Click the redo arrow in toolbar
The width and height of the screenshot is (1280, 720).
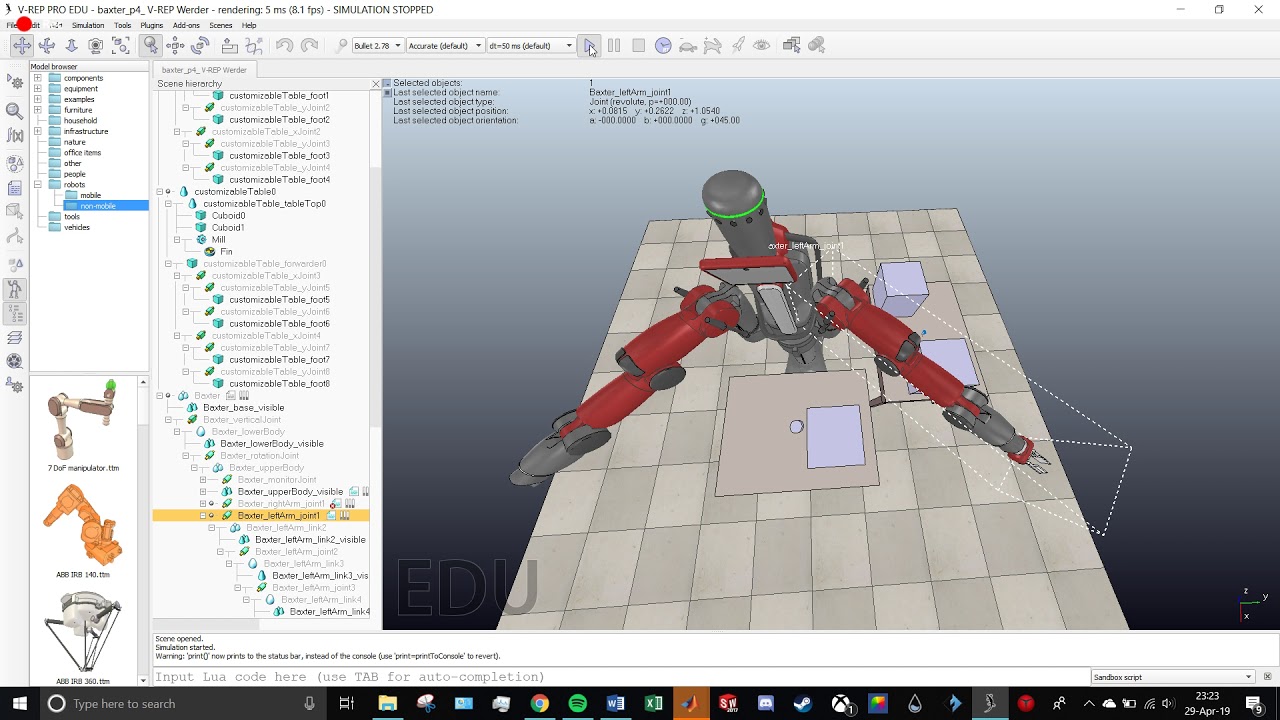(x=309, y=45)
